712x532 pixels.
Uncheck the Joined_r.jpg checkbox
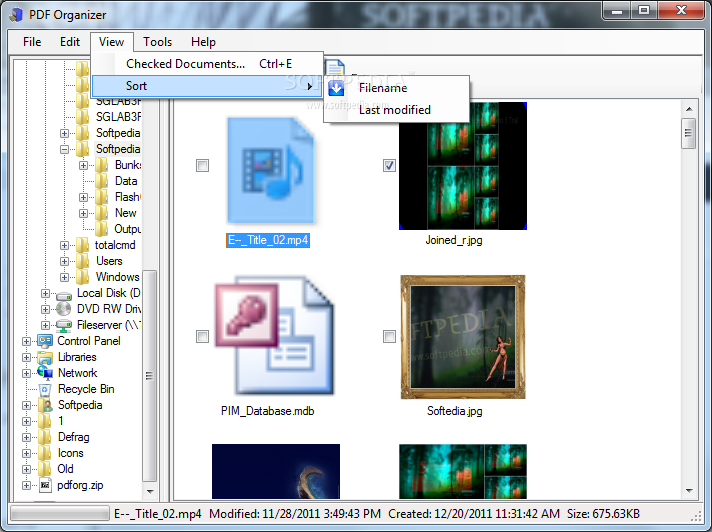389,166
